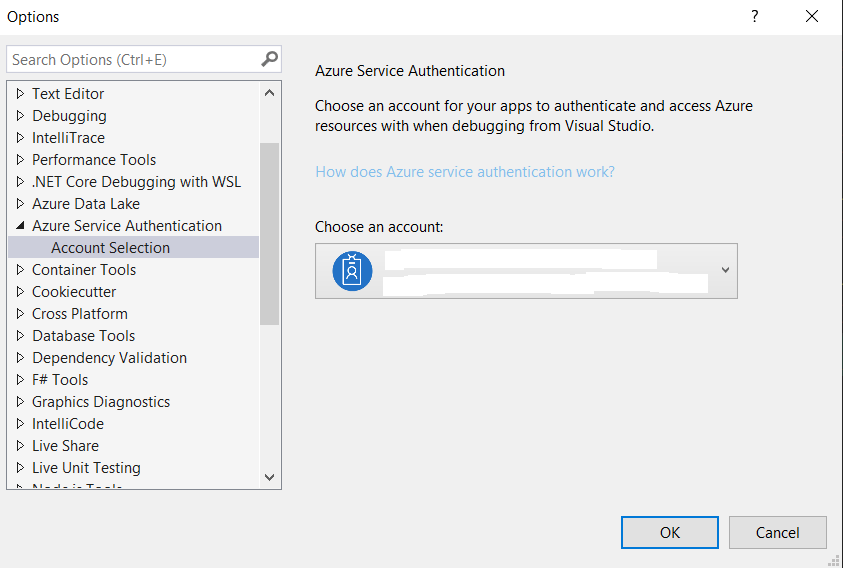
Task: Select Graphics Diagnostics label
Action: pyautogui.click(x=101, y=402)
